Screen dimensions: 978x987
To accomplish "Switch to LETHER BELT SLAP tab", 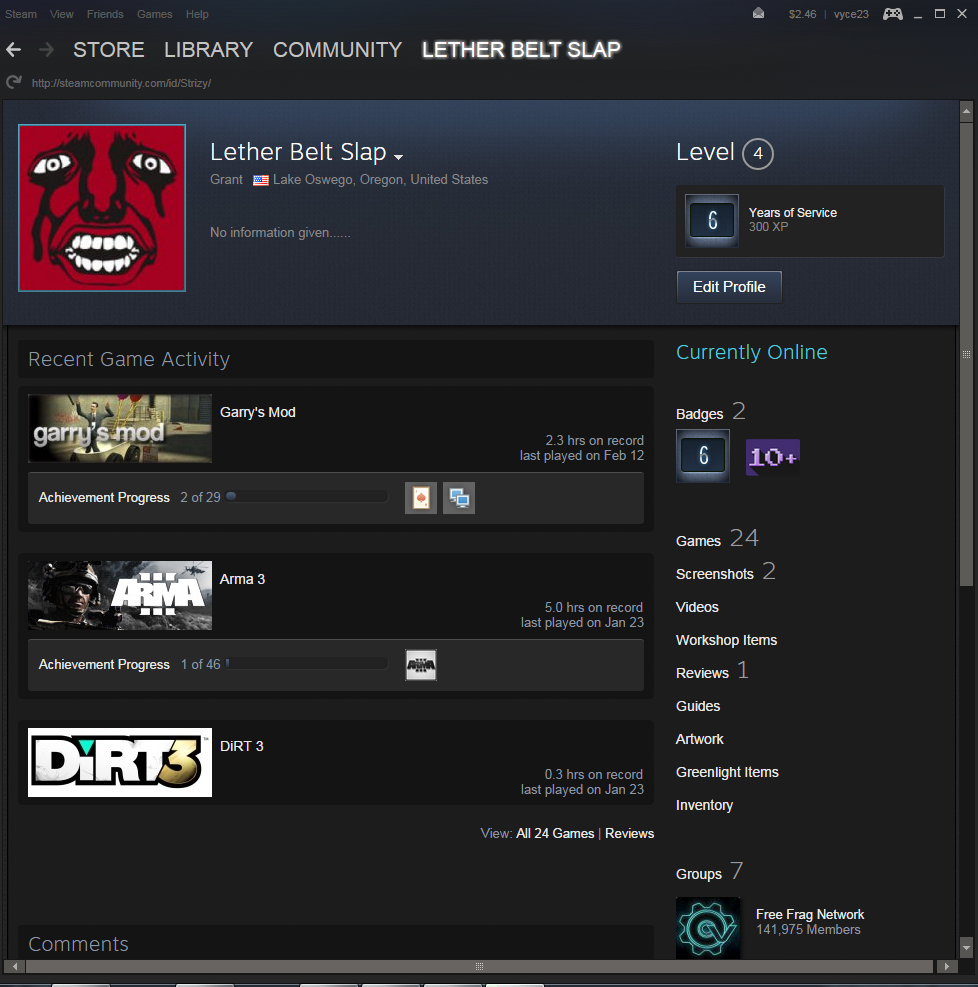I will [521, 50].
